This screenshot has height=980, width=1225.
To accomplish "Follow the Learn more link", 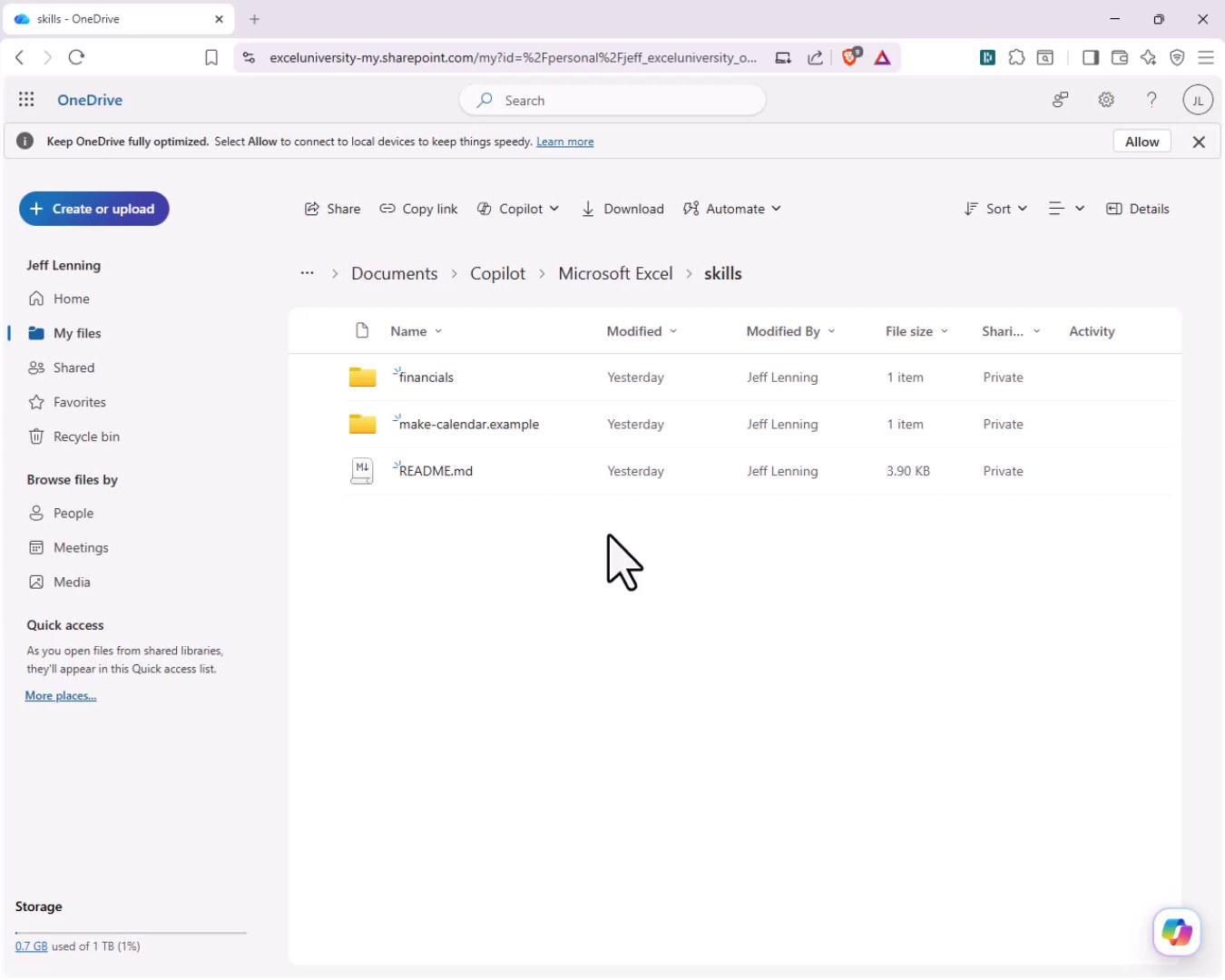I will [564, 142].
